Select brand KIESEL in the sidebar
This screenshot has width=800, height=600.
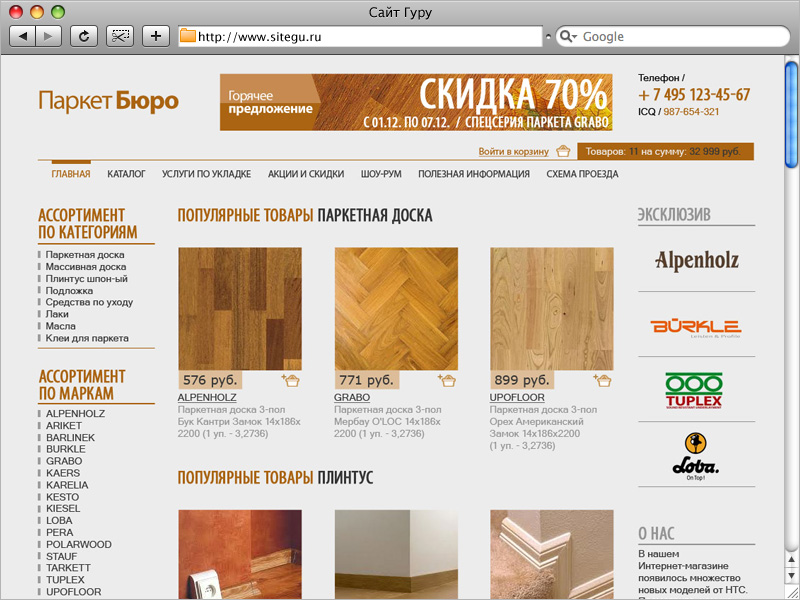click(63, 509)
